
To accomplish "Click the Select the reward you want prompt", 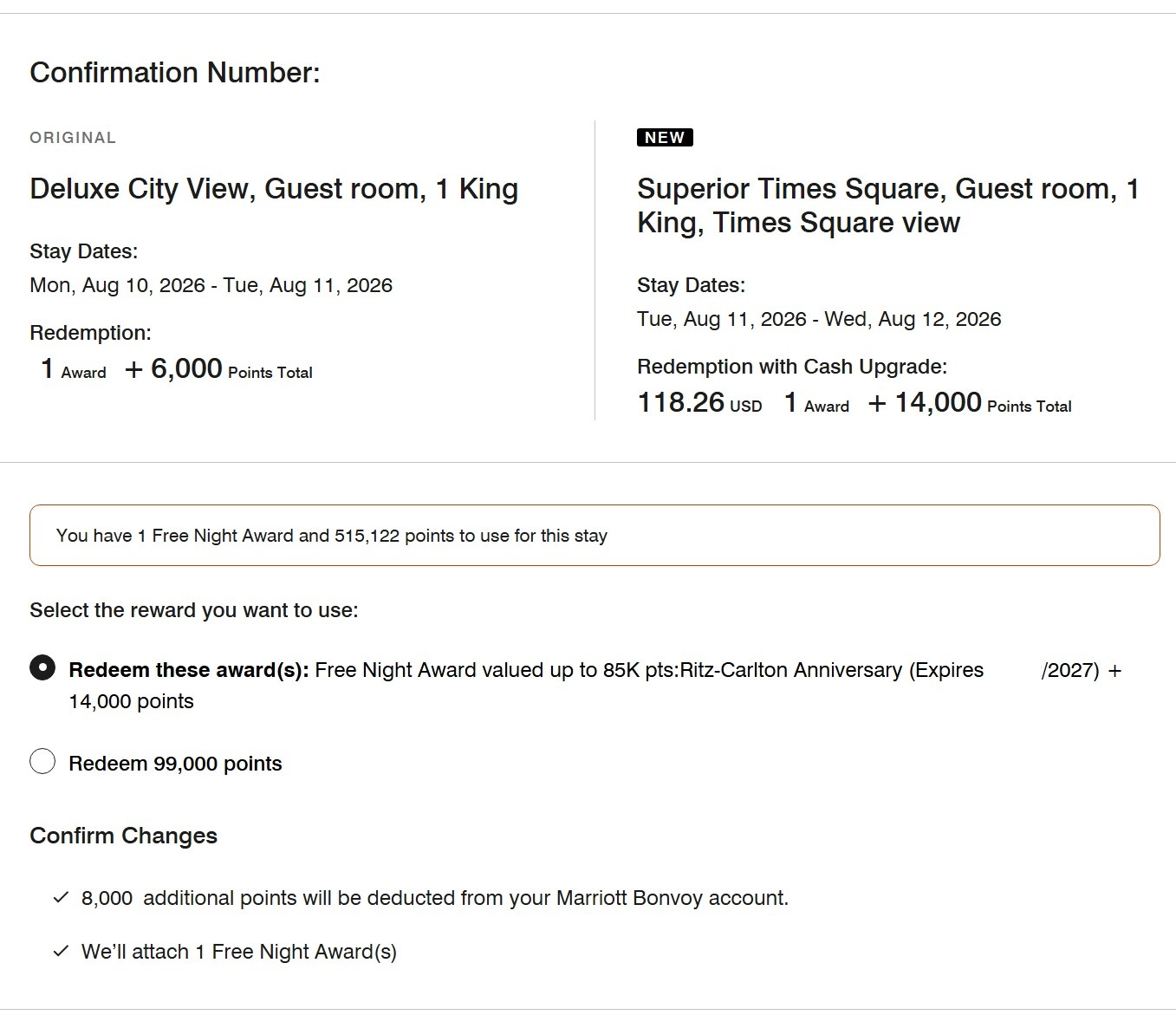I will pyautogui.click(x=194, y=610).
